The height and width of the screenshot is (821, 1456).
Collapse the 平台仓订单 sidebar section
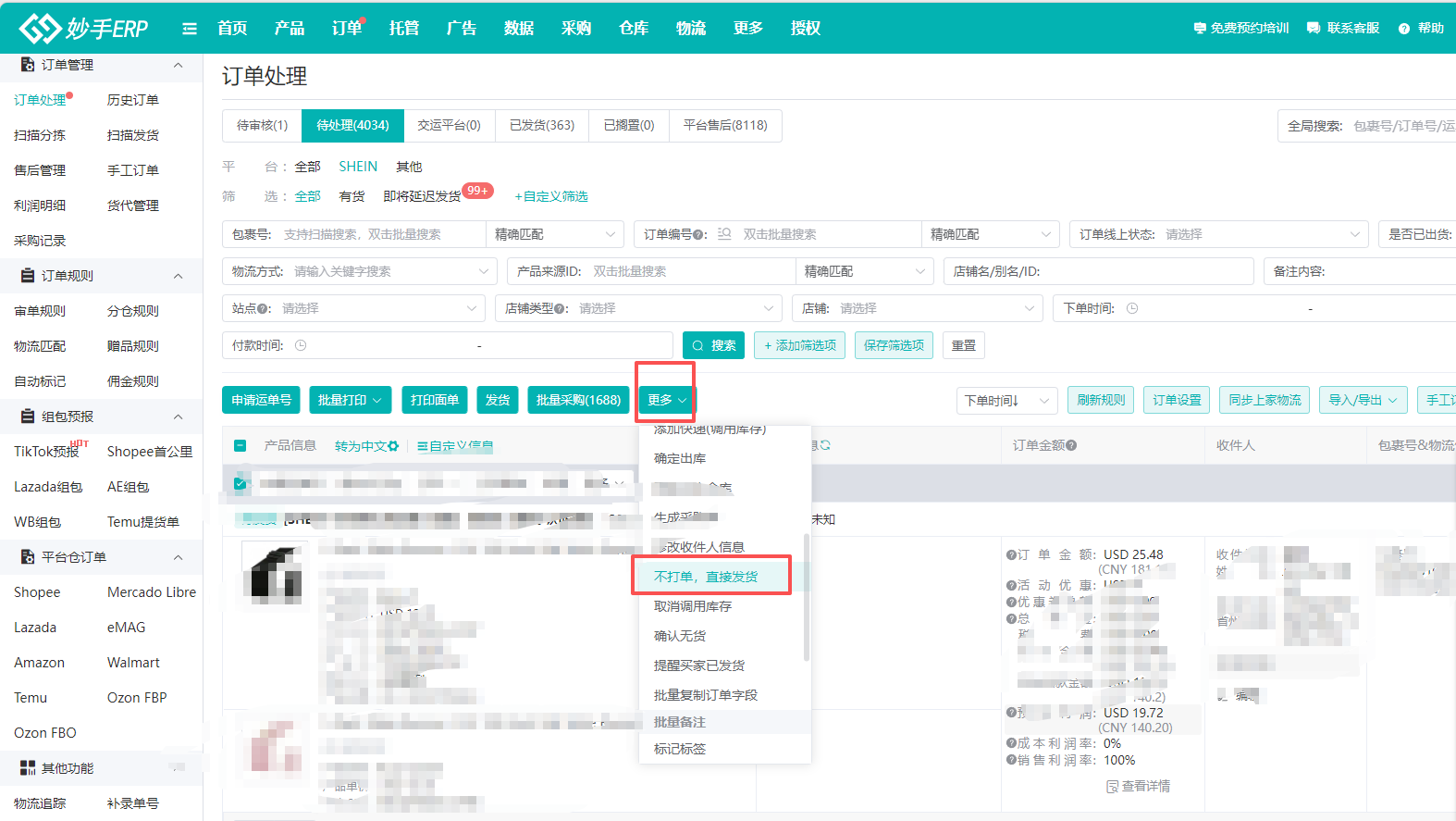179,557
